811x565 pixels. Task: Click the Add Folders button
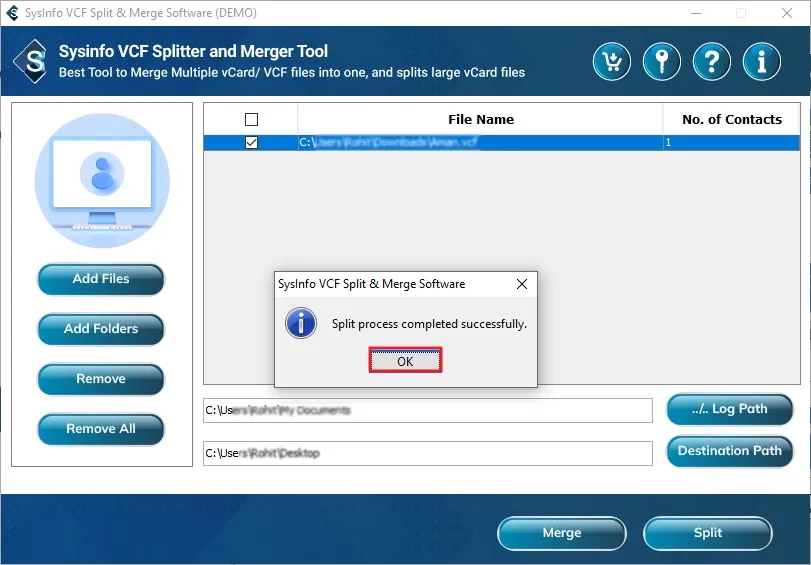click(101, 329)
